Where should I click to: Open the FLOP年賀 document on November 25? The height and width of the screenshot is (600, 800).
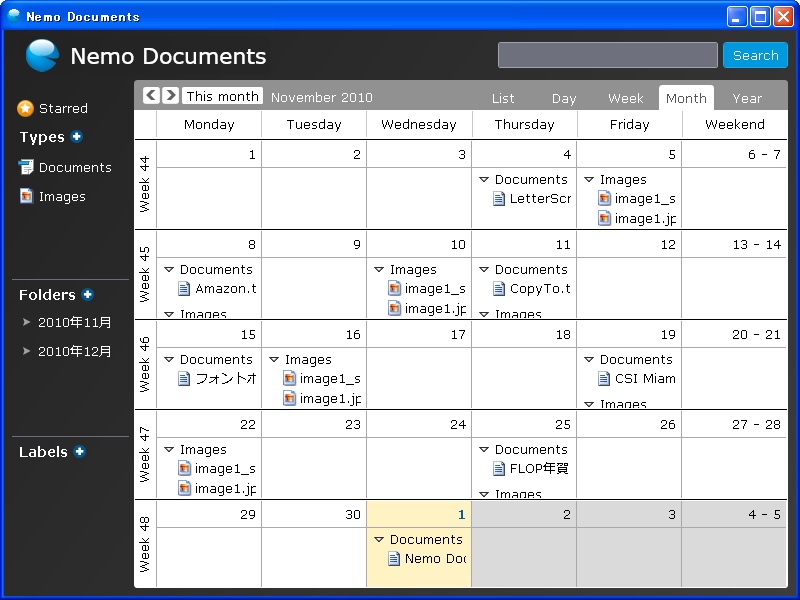[533, 468]
